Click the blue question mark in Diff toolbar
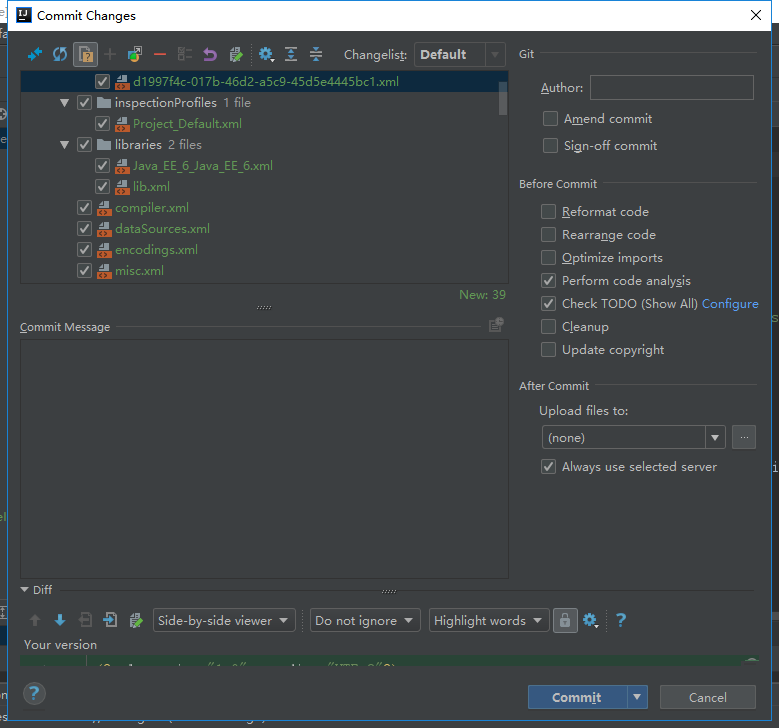779x728 pixels. tap(621, 620)
